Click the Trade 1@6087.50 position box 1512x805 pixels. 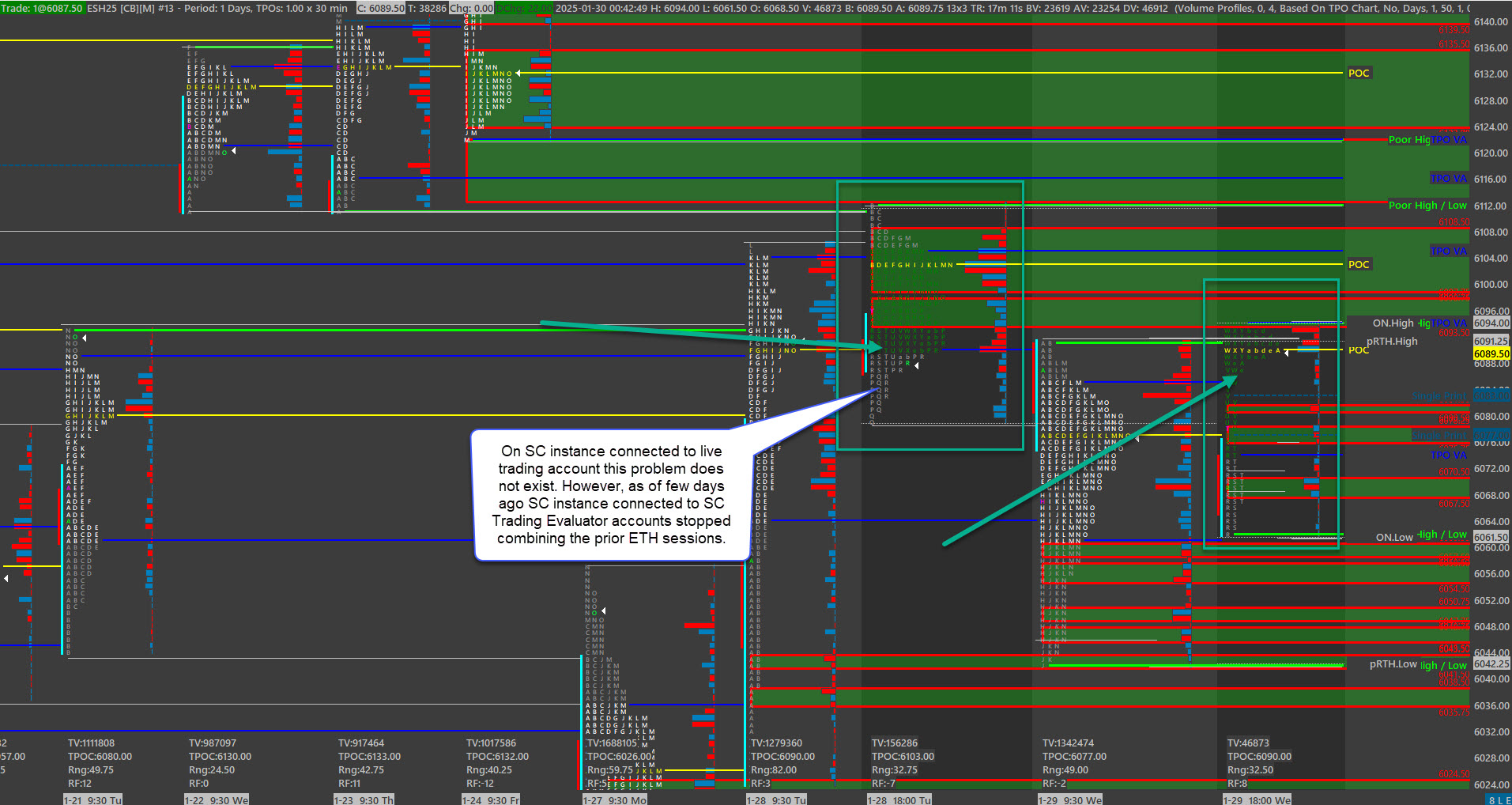[42, 8]
